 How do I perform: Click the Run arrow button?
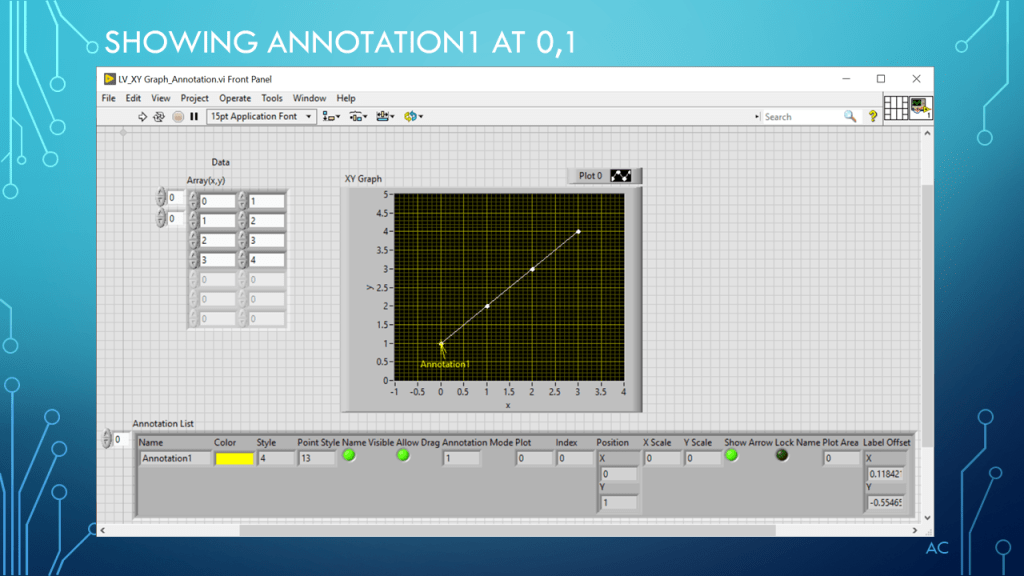142,117
